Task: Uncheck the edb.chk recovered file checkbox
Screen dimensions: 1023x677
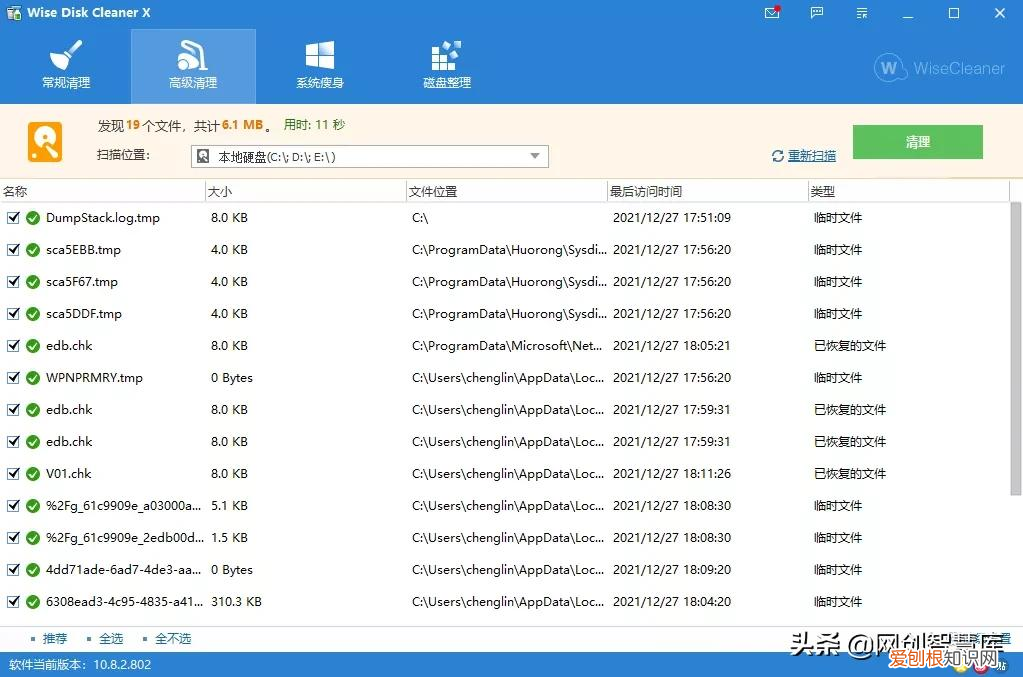Action: [x=14, y=345]
